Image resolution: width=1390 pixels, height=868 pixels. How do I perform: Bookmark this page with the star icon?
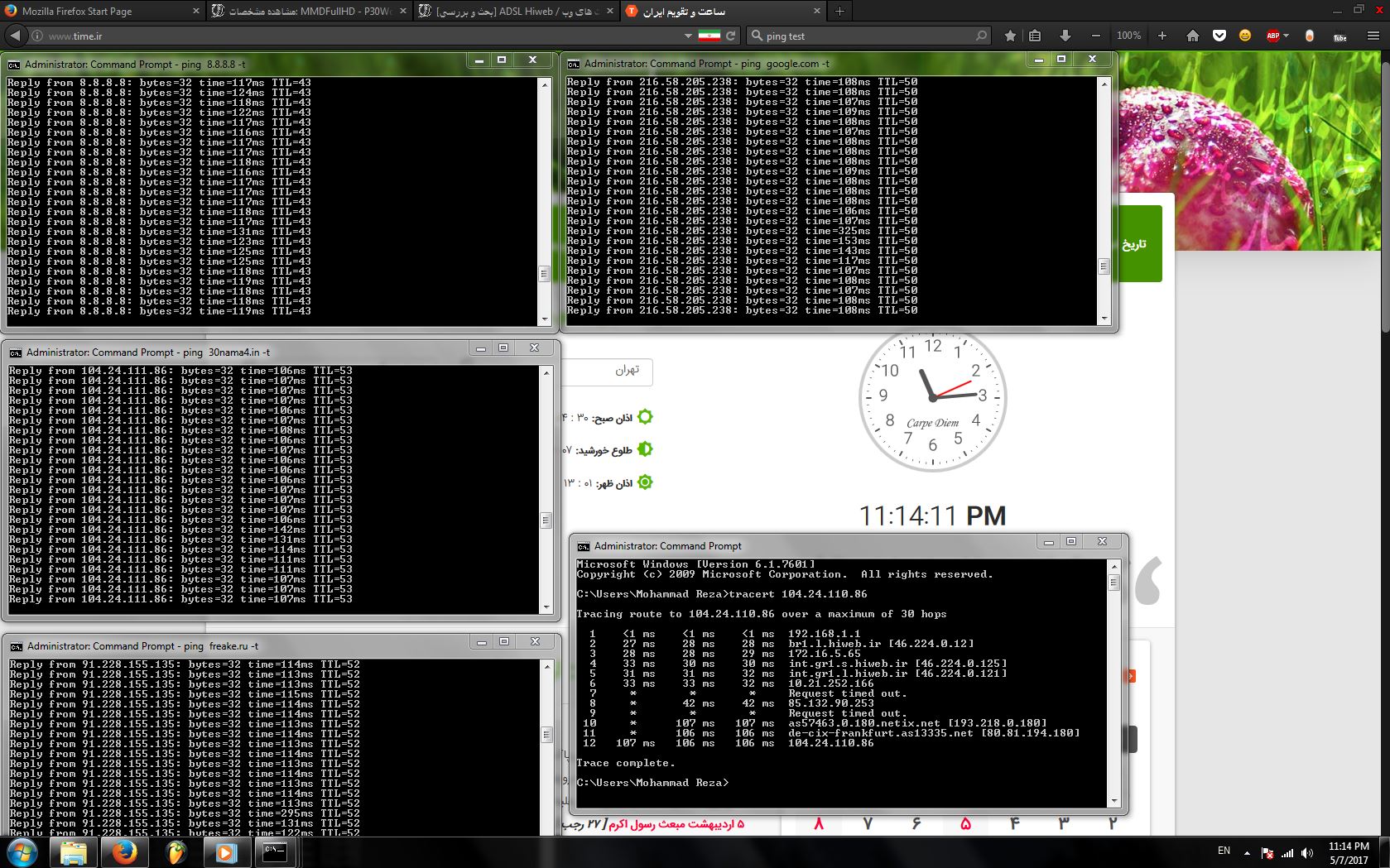[x=1010, y=36]
